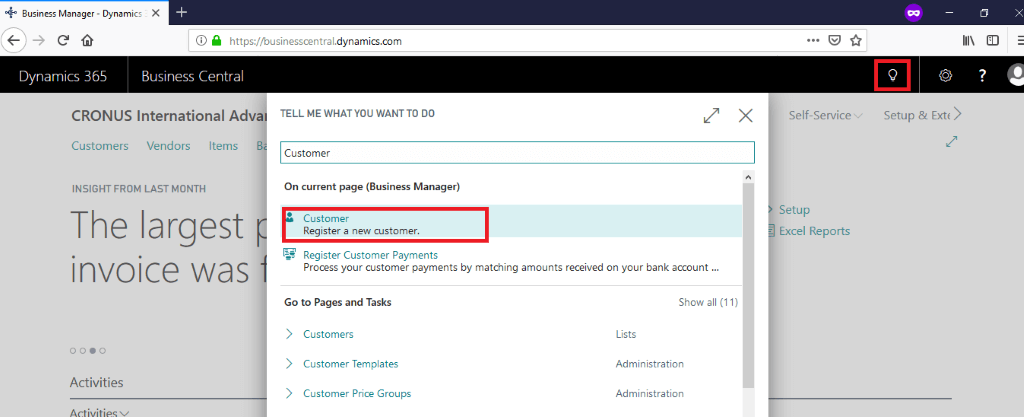The image size is (1024, 417).
Task: Open the page actions three-dot menu
Action: click(813, 40)
